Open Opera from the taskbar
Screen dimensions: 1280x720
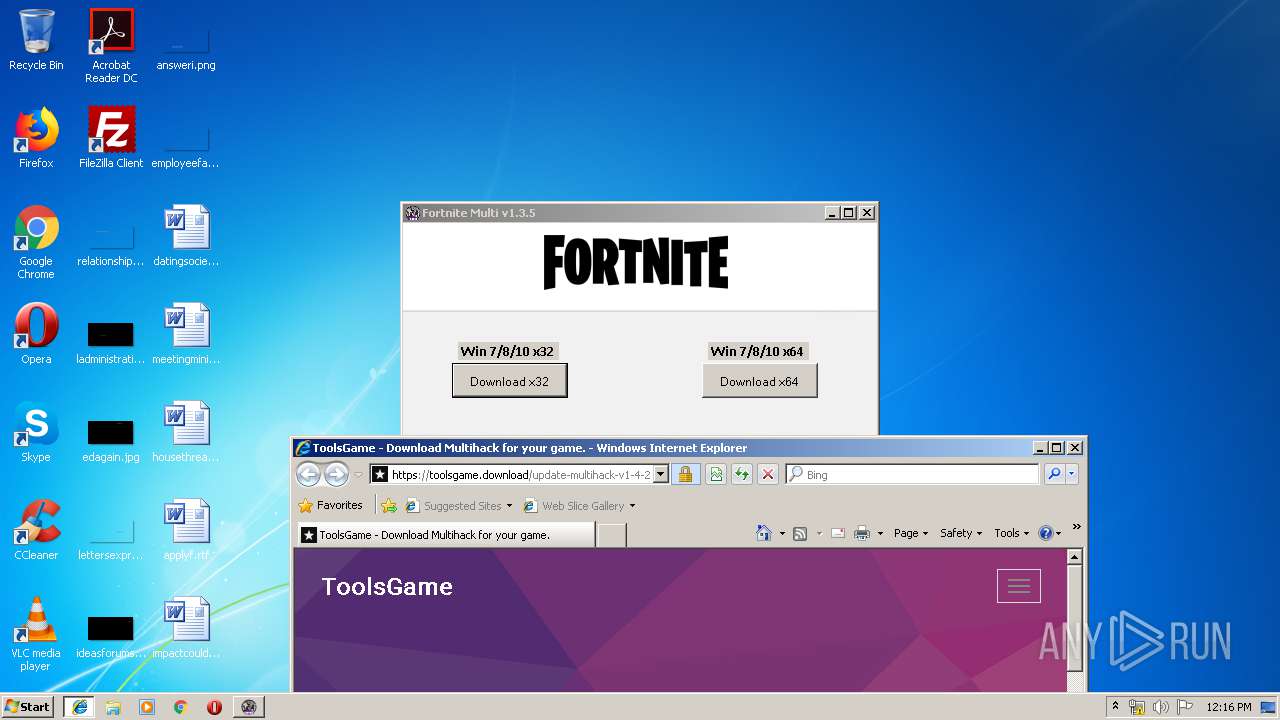(x=215, y=707)
